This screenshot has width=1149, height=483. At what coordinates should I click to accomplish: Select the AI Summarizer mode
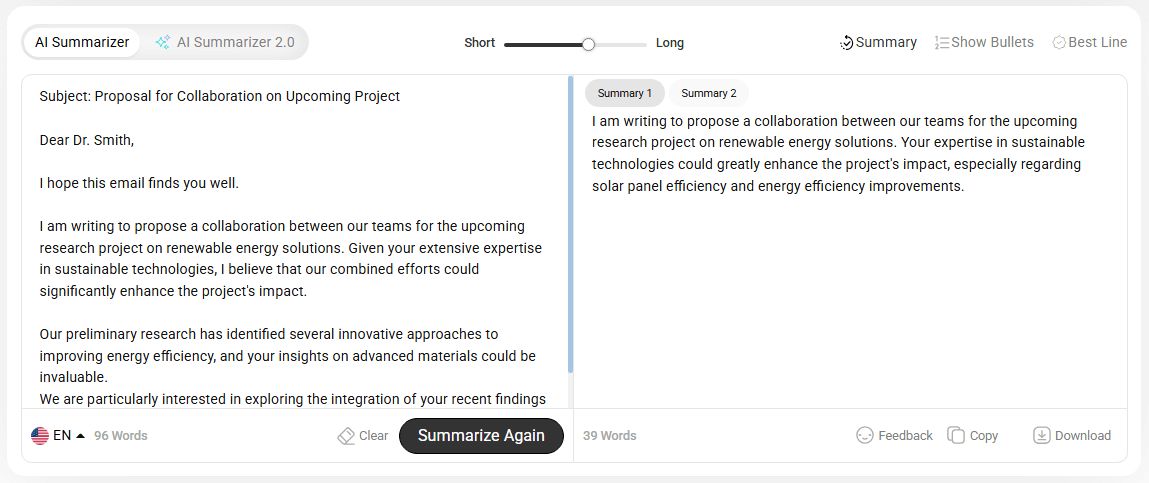82,42
